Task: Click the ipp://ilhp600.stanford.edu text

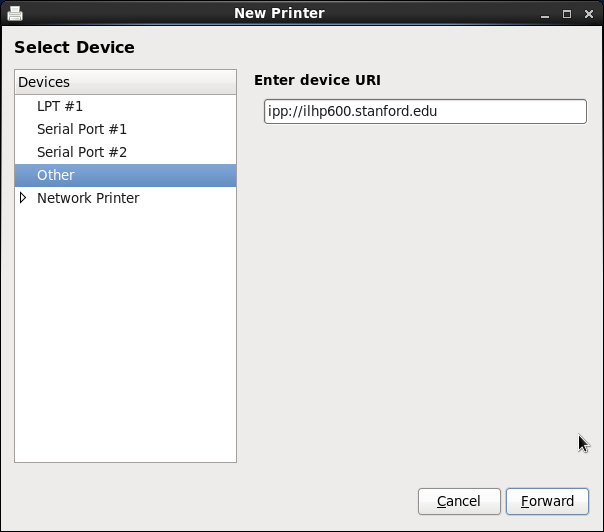Action: click(352, 111)
